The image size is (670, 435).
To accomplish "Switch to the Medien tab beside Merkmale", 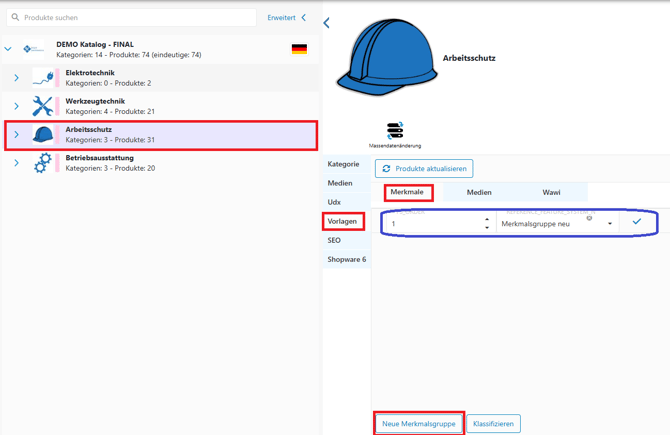I will click(x=479, y=192).
